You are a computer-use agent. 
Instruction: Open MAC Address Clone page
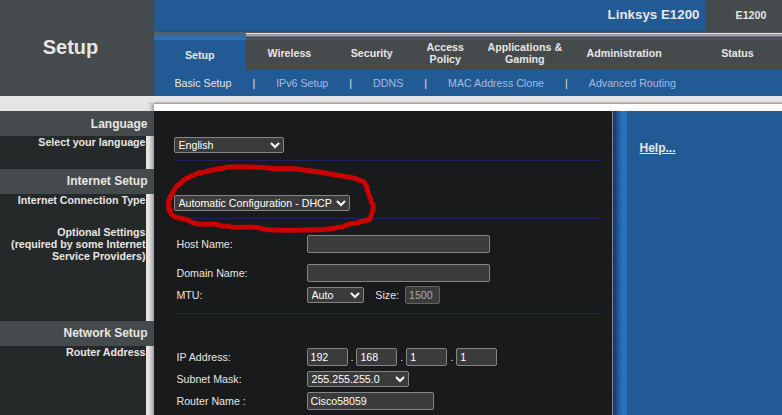click(x=496, y=83)
